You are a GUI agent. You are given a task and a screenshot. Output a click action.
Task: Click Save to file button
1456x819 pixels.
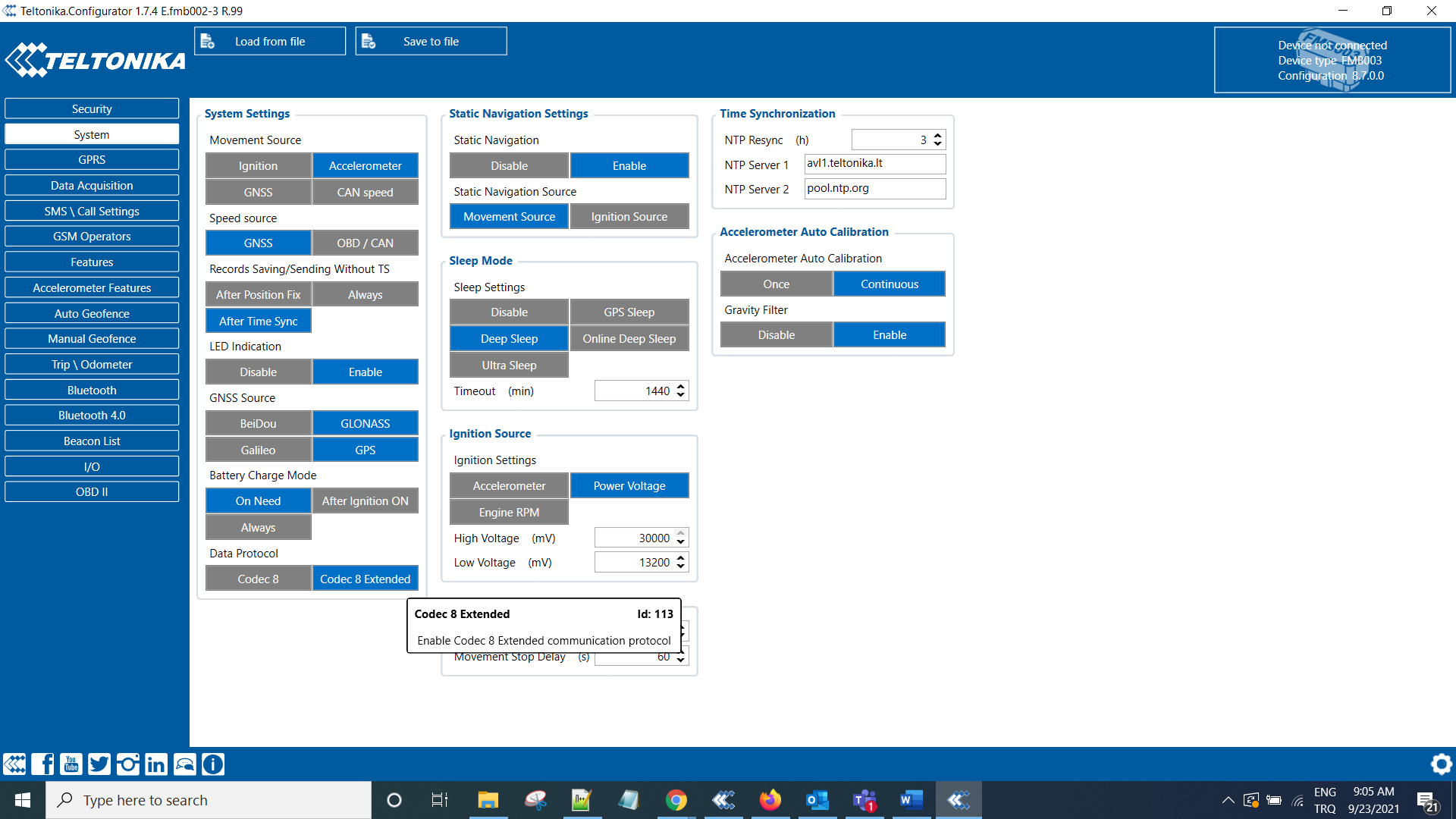[431, 42]
